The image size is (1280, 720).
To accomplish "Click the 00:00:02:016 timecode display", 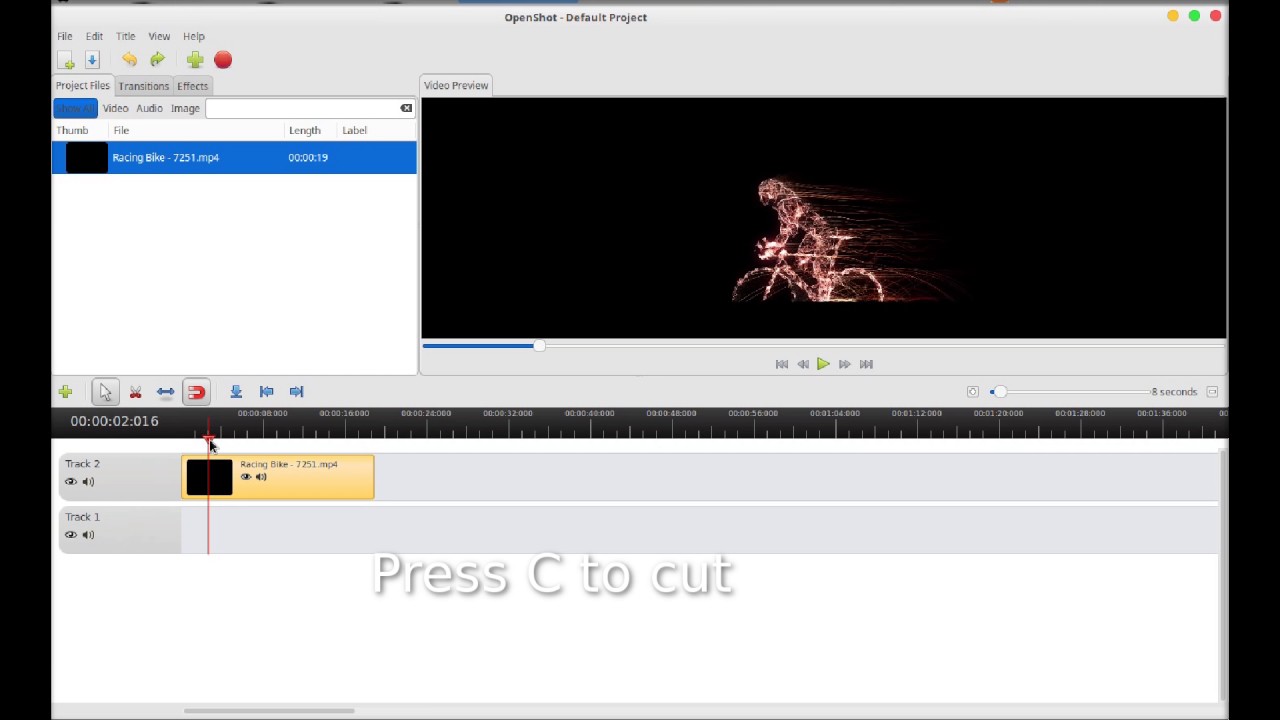I will pos(114,422).
